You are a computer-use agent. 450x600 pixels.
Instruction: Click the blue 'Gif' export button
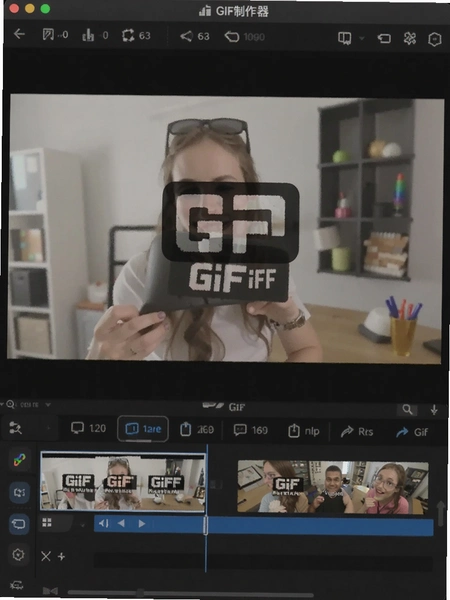tap(412, 432)
